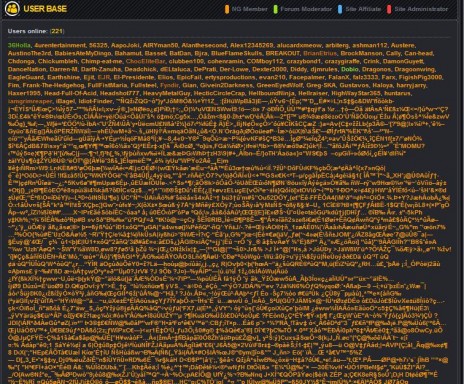The width and height of the screenshot is (464, 384).
Task: Click the Chimp-eat-me username
Action: 102,61
